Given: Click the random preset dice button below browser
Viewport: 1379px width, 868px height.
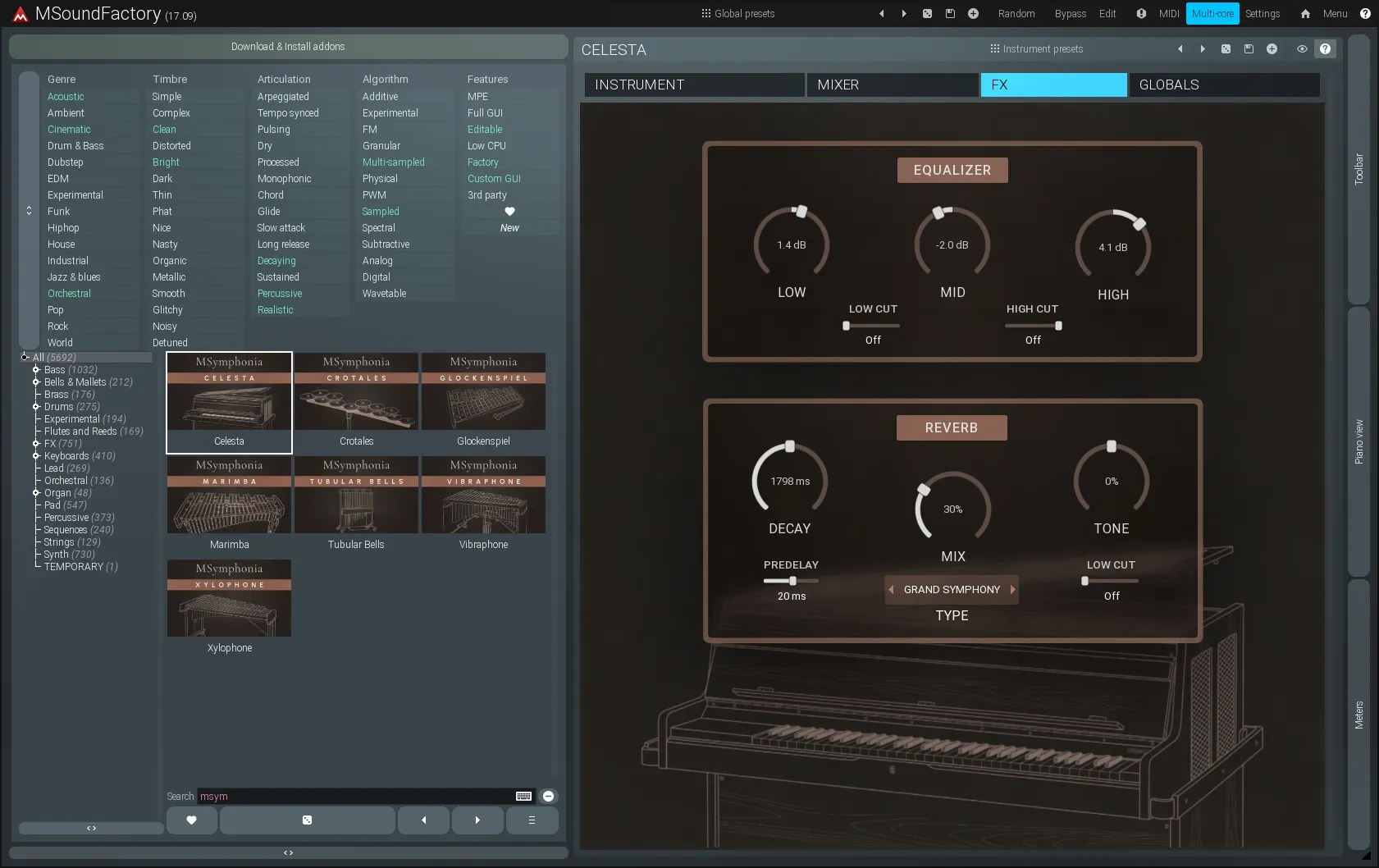Looking at the screenshot, I should 307,820.
